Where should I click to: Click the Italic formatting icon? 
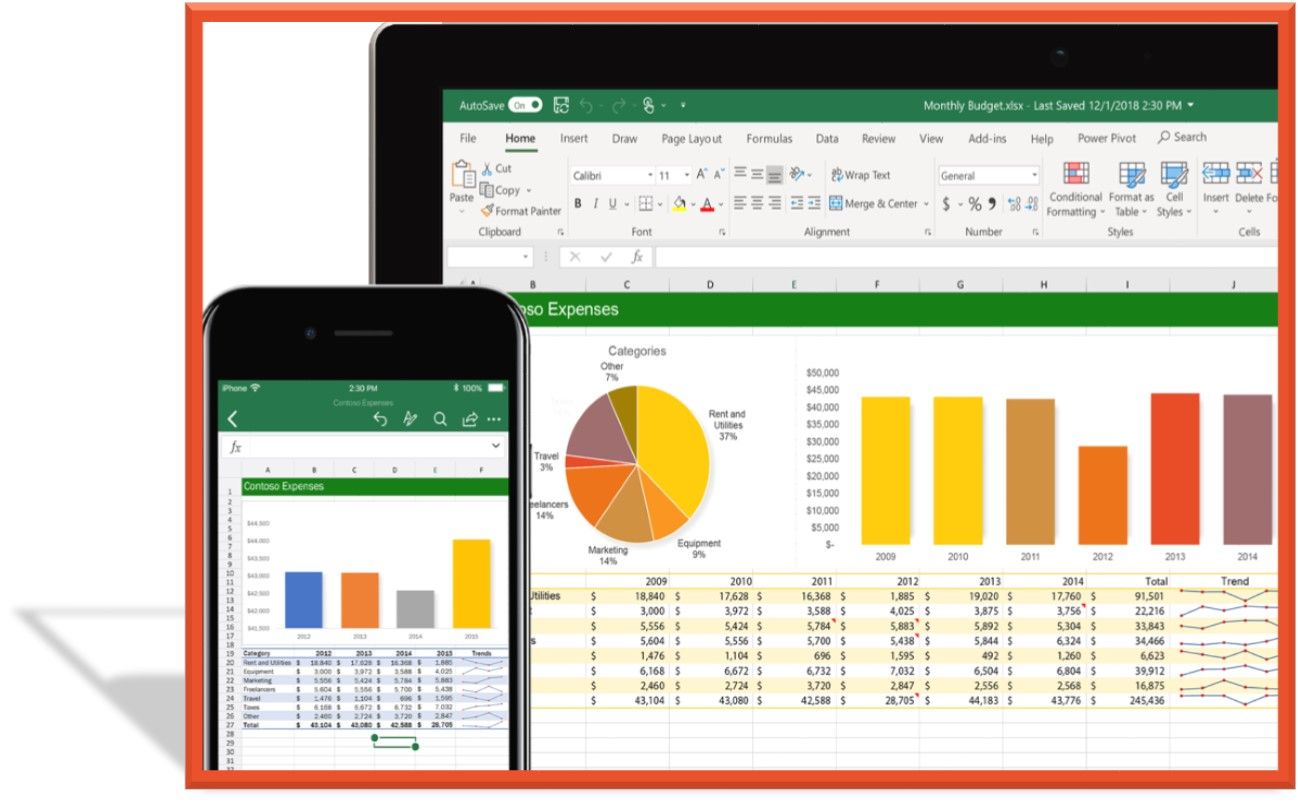[595, 204]
